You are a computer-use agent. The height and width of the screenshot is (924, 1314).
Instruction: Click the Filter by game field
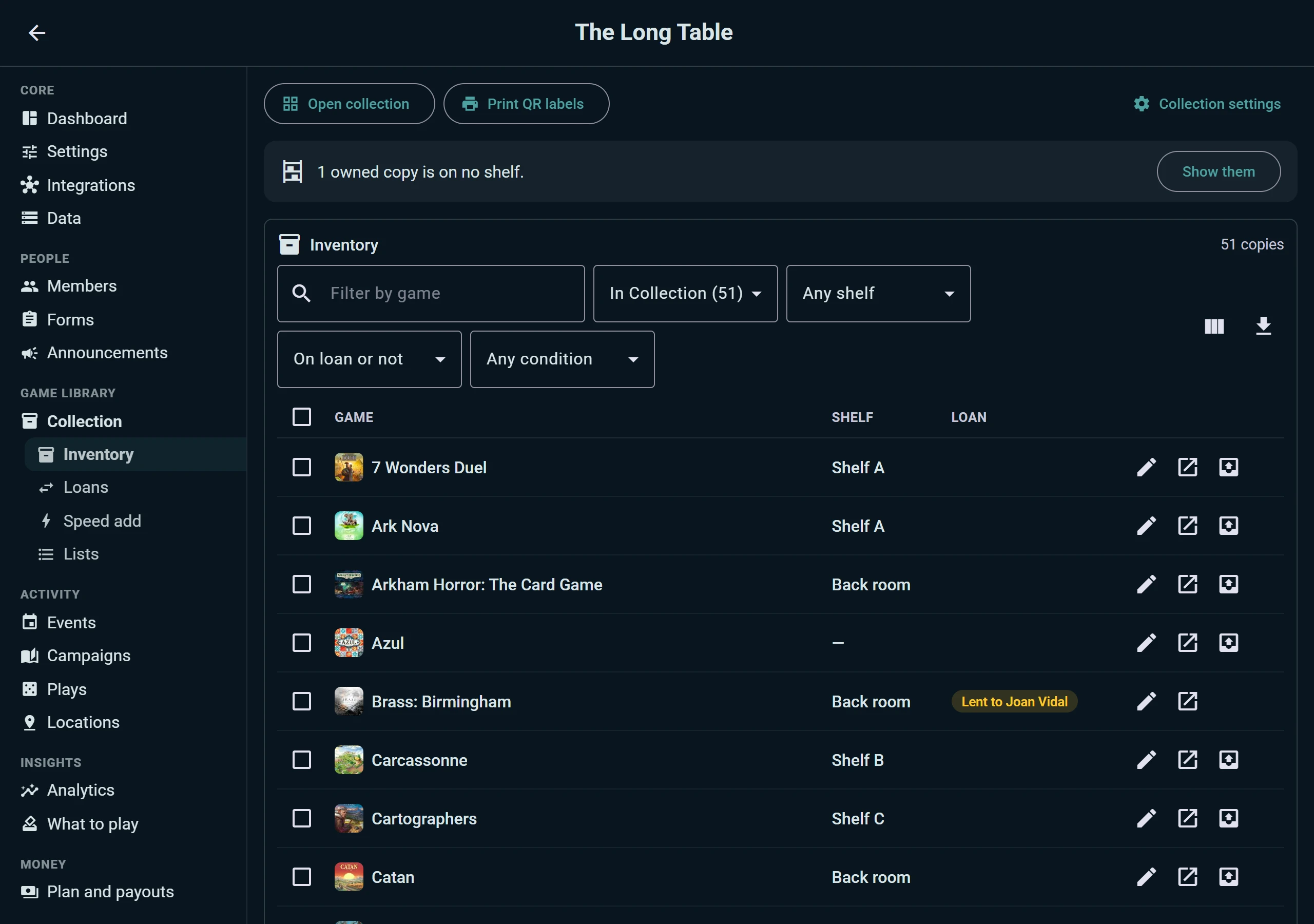[x=430, y=294]
